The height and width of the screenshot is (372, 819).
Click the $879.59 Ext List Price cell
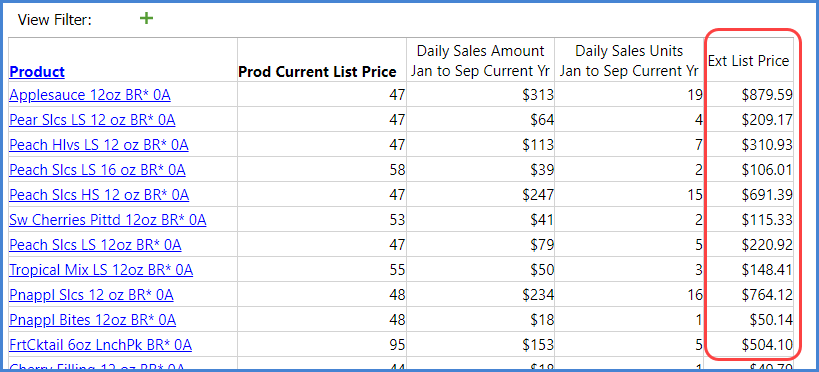tap(767, 95)
